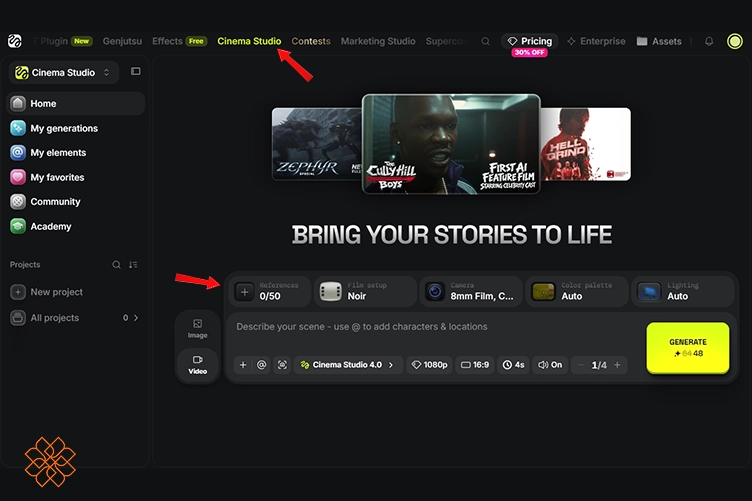The height and width of the screenshot is (501, 752).
Task: Open Academy in sidebar
Action: point(76,226)
